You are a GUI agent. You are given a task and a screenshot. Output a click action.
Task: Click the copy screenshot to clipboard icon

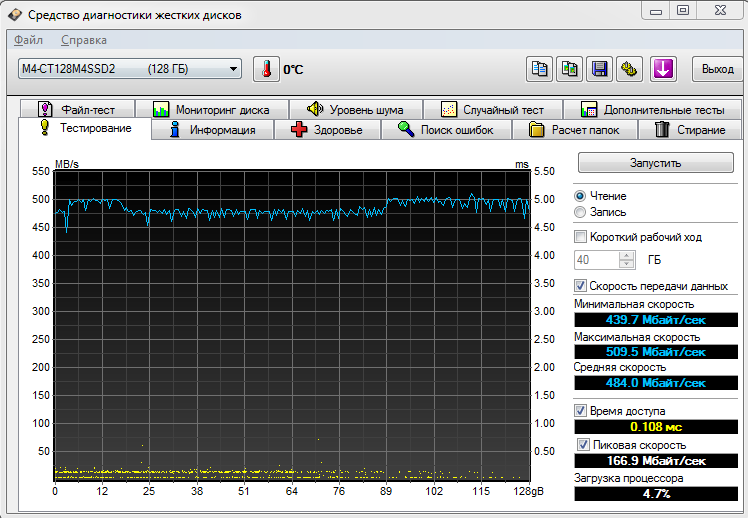click(x=570, y=69)
